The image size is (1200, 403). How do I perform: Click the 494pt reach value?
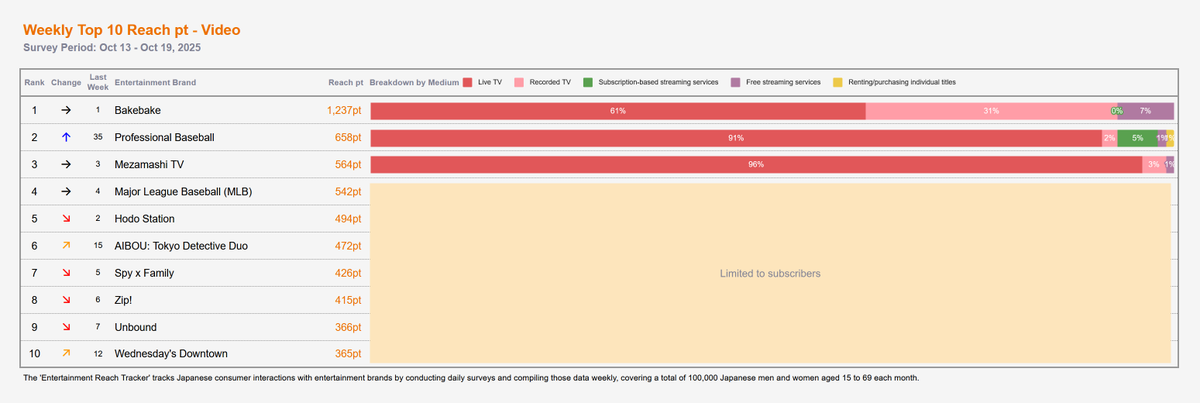point(347,218)
